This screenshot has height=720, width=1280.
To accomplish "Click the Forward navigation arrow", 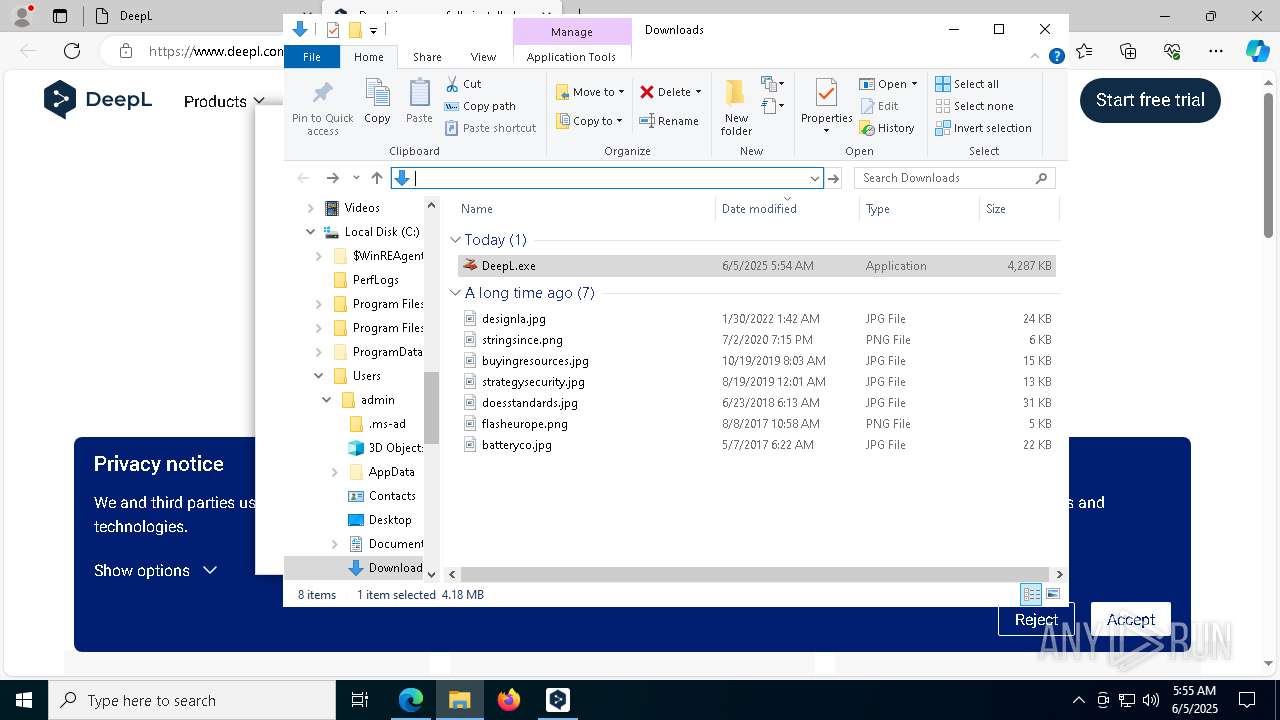I will [332, 178].
